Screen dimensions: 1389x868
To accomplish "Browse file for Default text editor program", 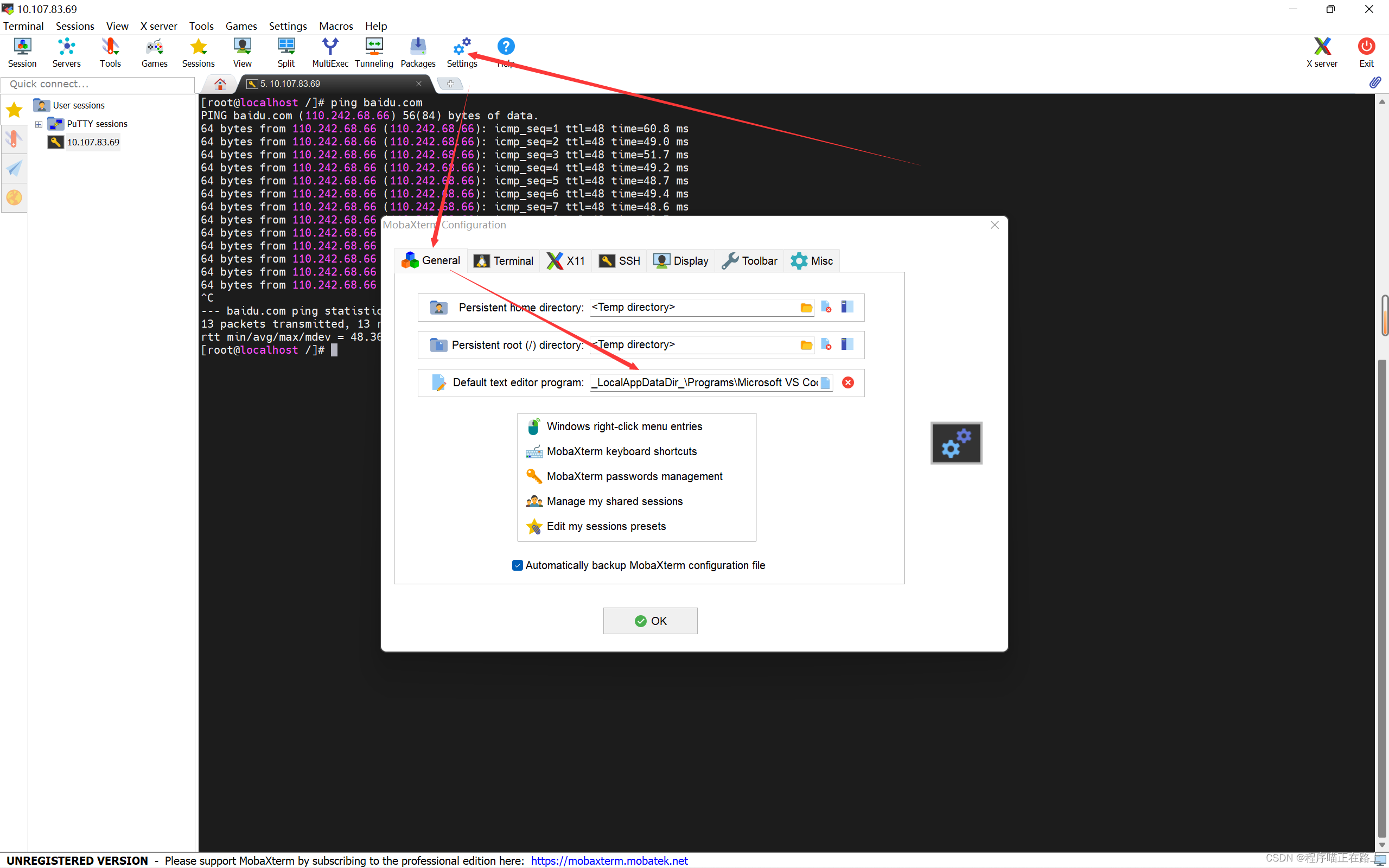I will pos(825,383).
